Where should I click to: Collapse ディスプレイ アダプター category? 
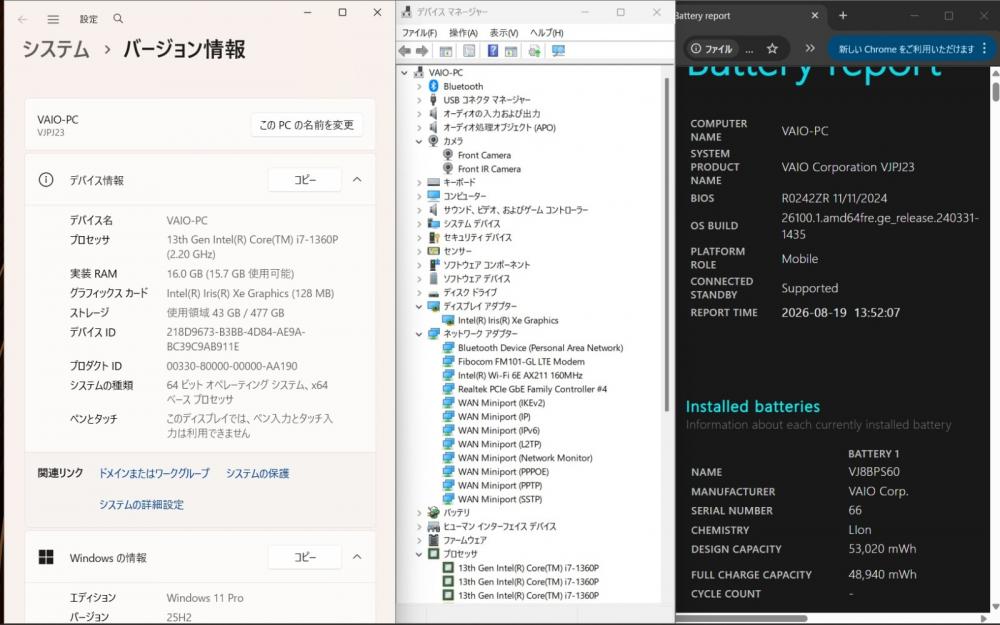[x=418, y=307]
